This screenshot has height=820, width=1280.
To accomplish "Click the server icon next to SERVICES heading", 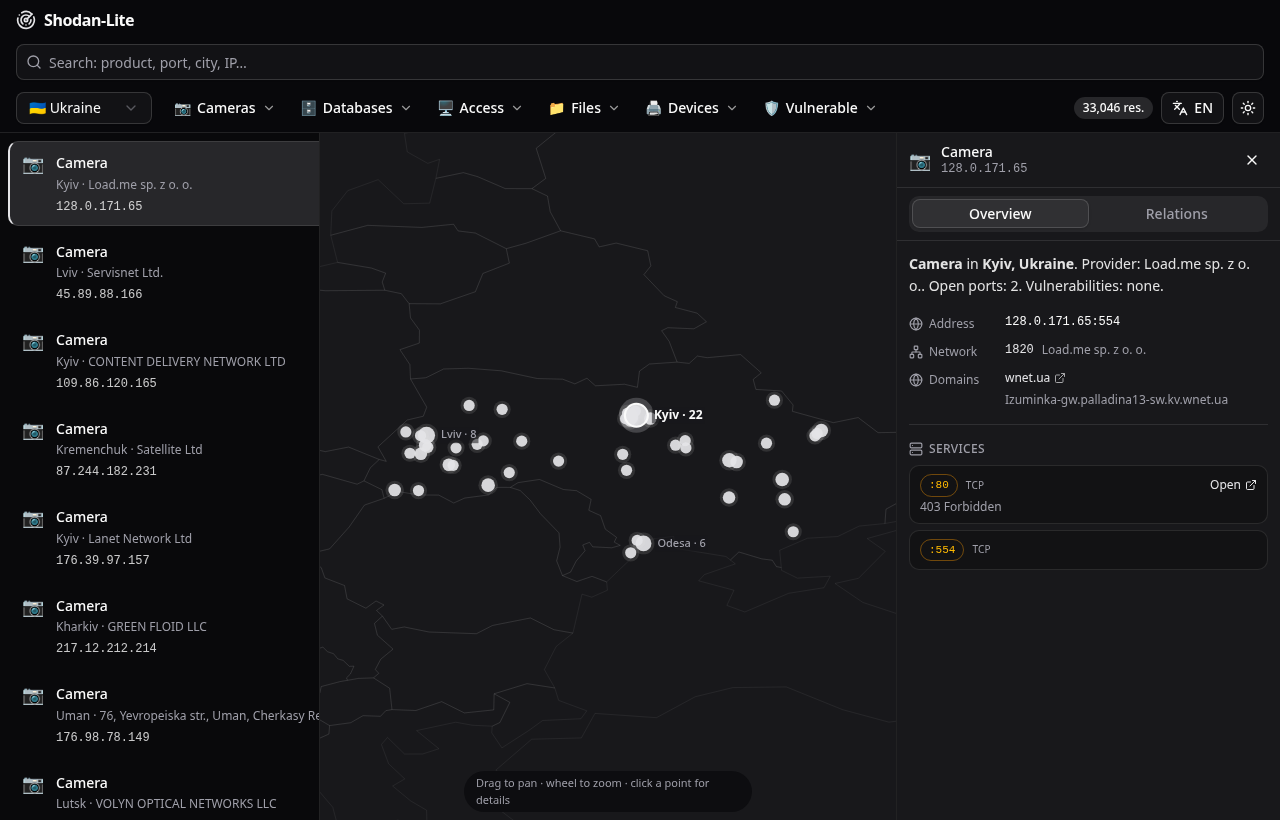I will 916,449.
